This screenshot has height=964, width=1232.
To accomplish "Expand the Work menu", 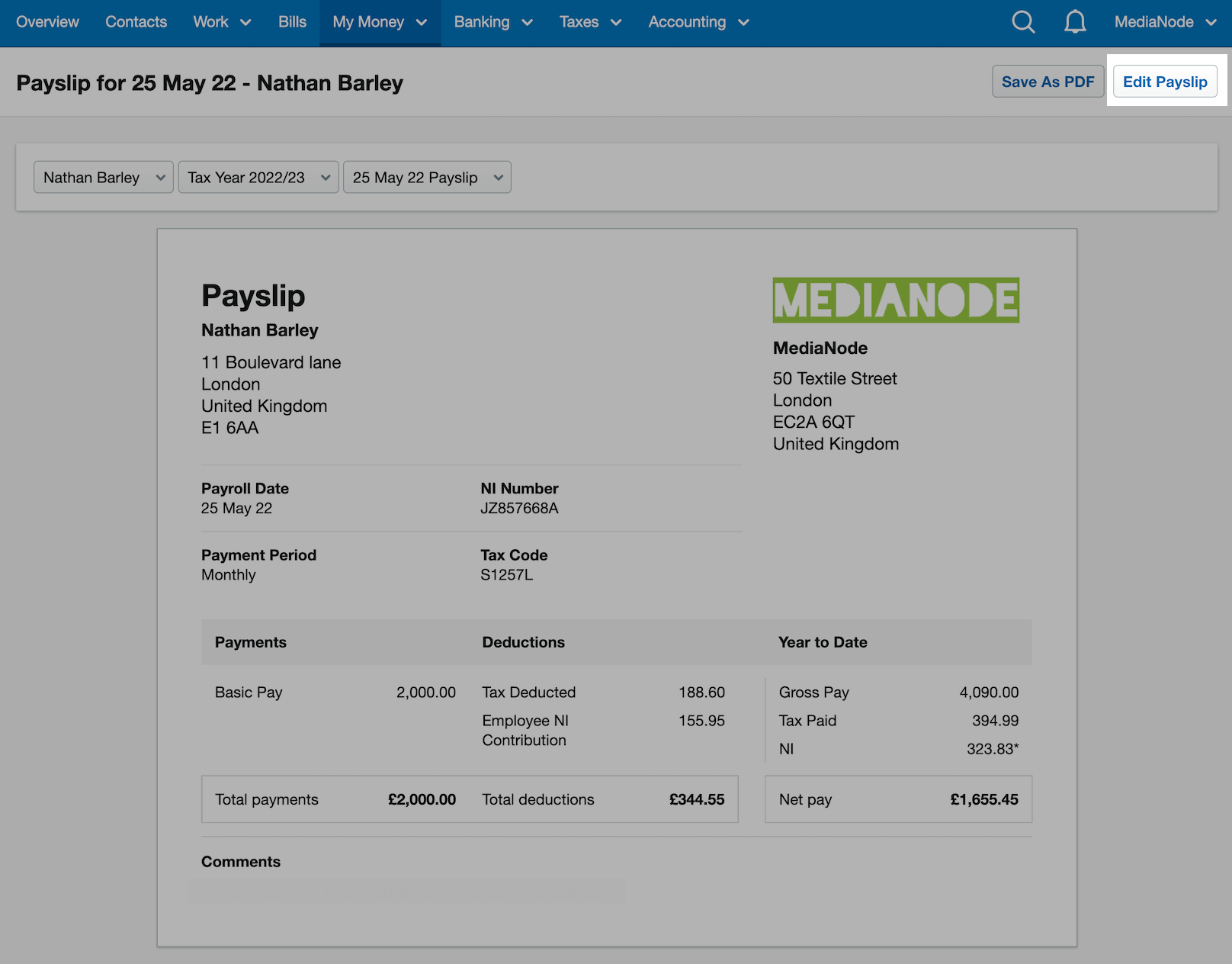I will (222, 22).
